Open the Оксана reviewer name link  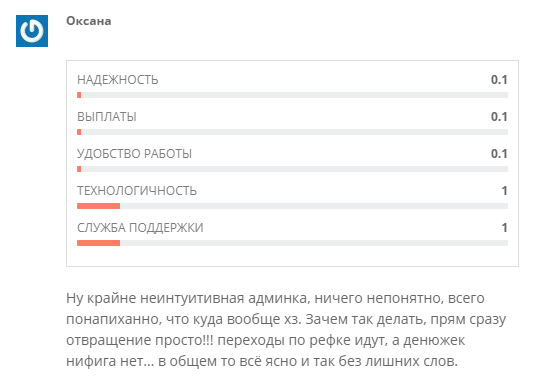coord(89,21)
